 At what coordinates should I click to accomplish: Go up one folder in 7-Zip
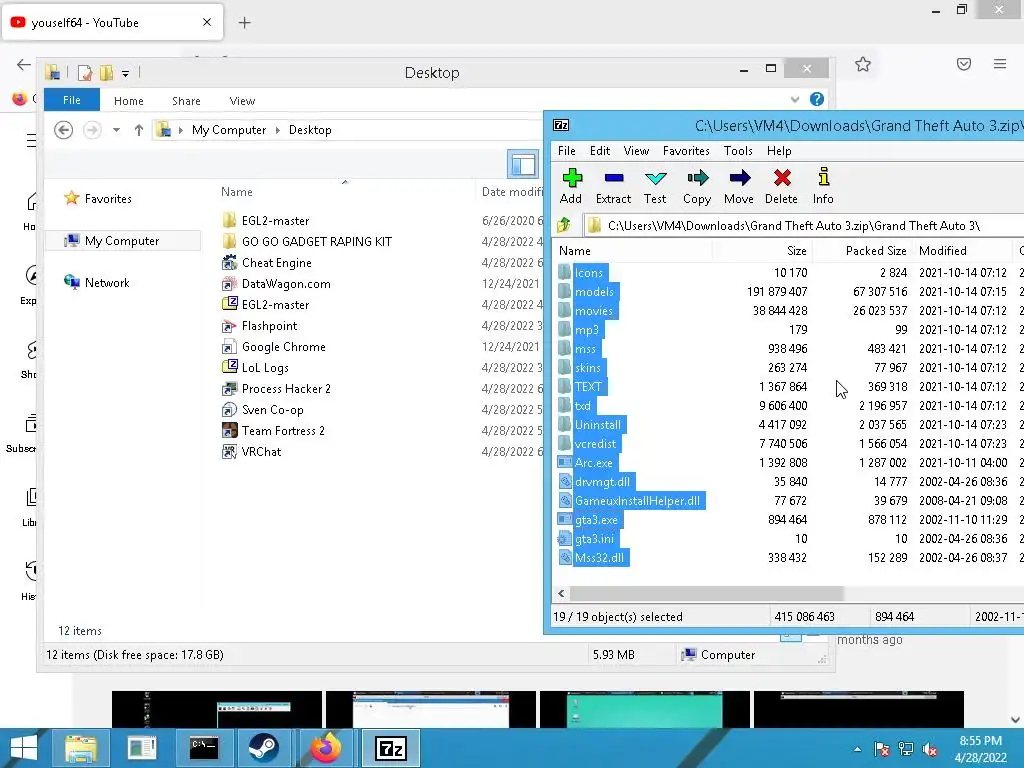point(564,225)
